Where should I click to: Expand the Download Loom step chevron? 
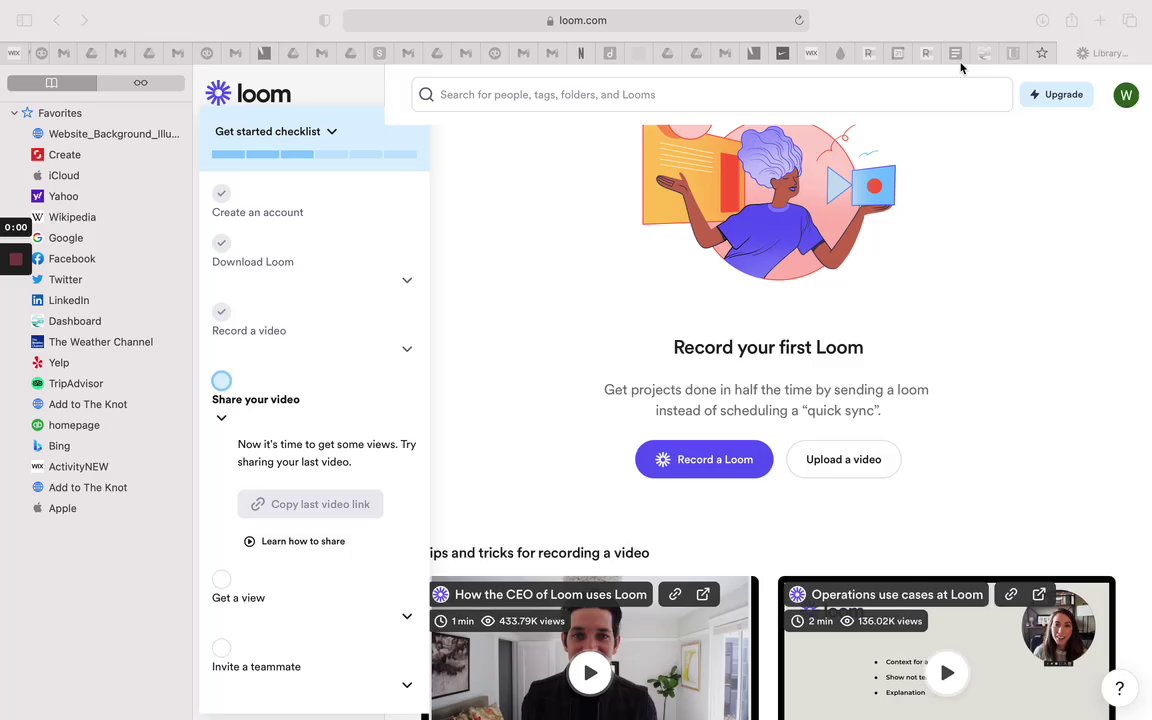[x=407, y=280]
